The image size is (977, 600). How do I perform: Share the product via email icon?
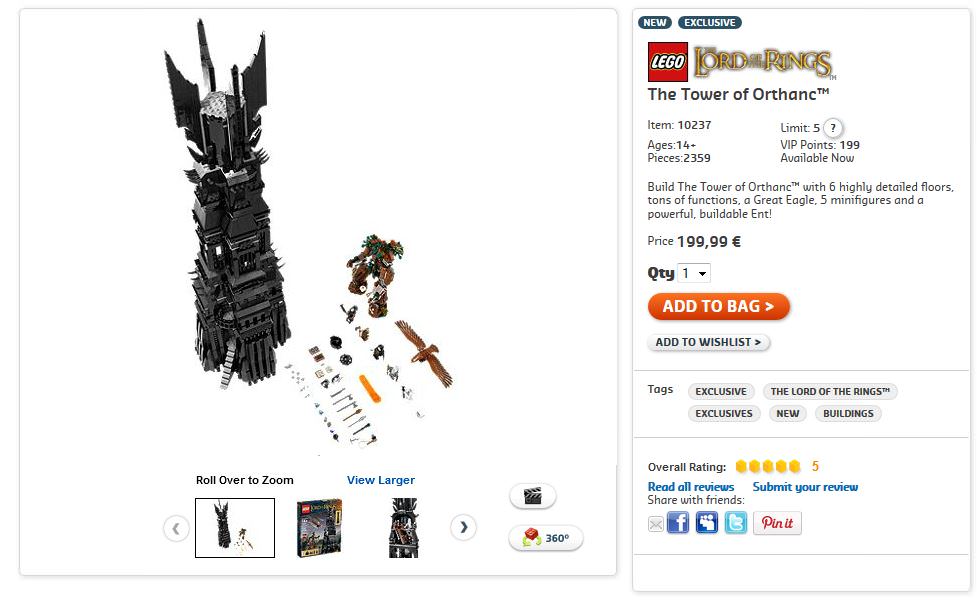point(655,524)
